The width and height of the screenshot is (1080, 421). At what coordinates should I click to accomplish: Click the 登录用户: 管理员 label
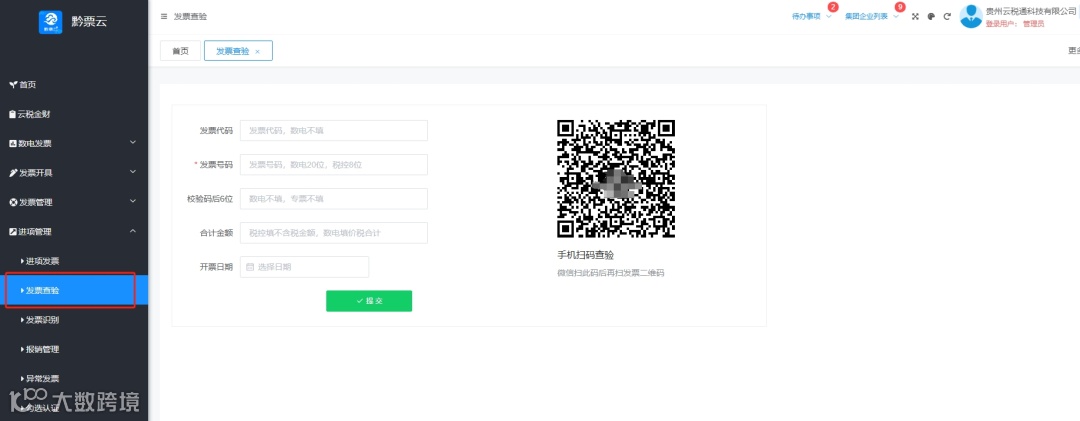pyautogui.click(x=1015, y=23)
